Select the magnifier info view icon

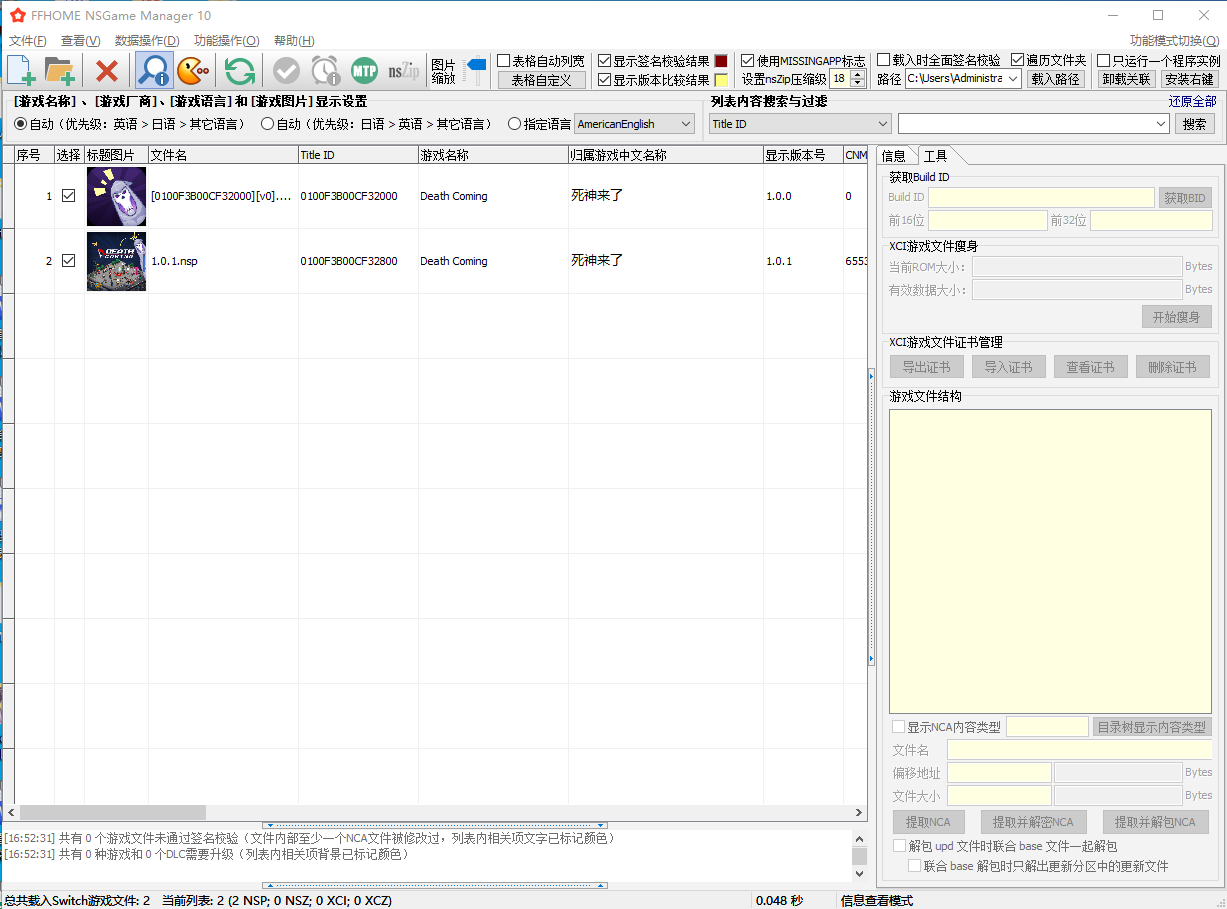pyautogui.click(x=154, y=71)
